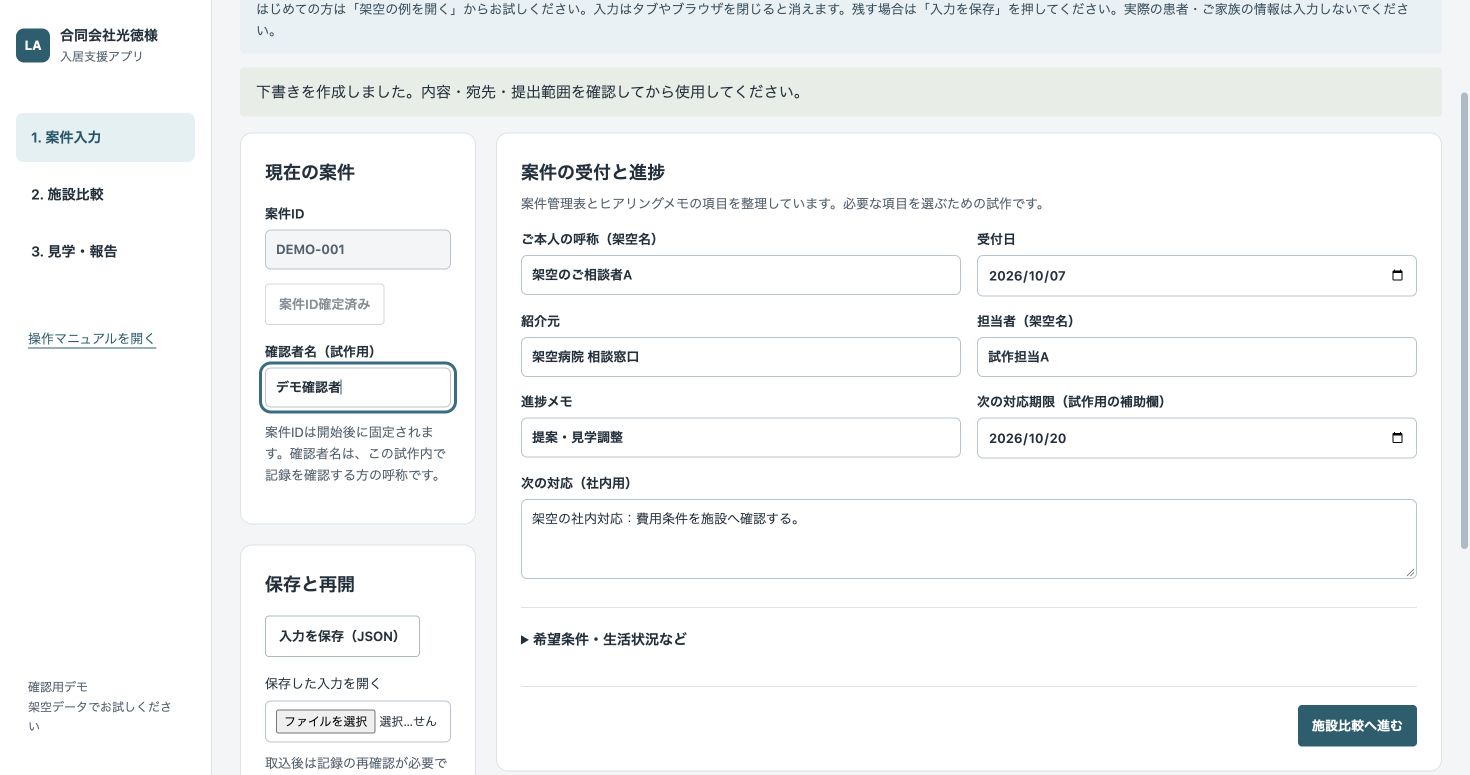Viewport: 1470px width, 775px height.
Task: Switch to 3. 見学・報告 step
Action: pos(105,251)
